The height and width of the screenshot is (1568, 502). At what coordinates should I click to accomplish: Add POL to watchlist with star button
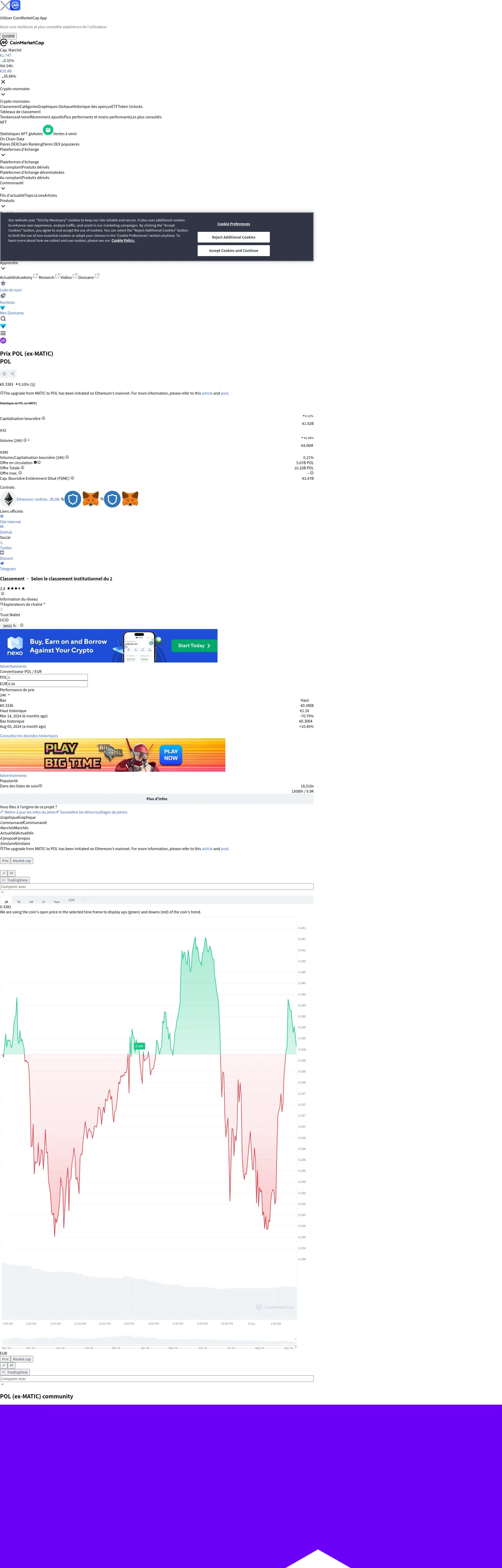[x=4, y=374]
